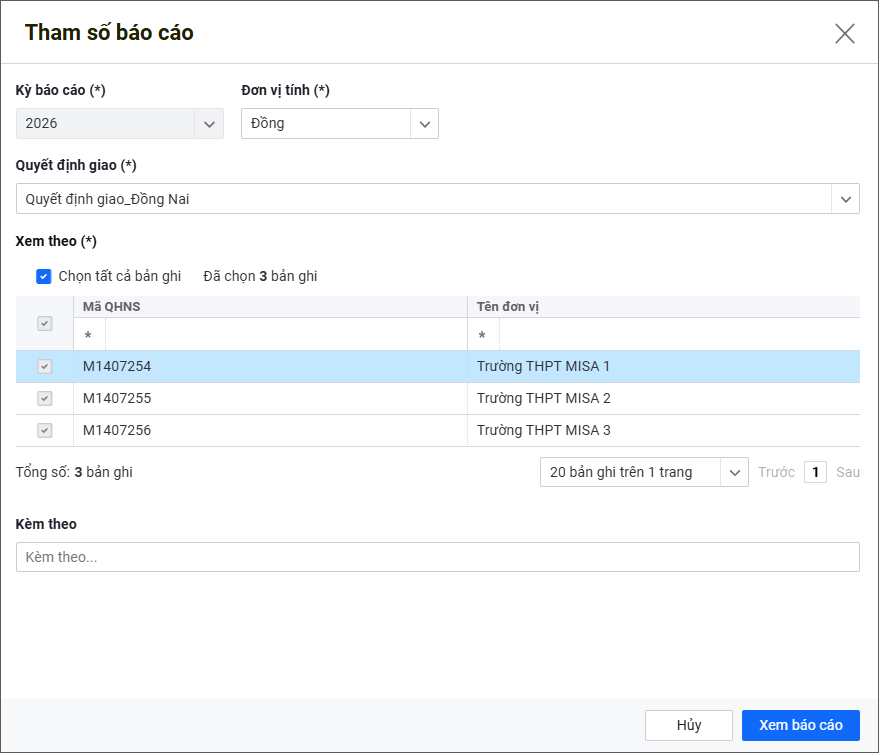Select page number 1 in pagination

click(x=815, y=472)
